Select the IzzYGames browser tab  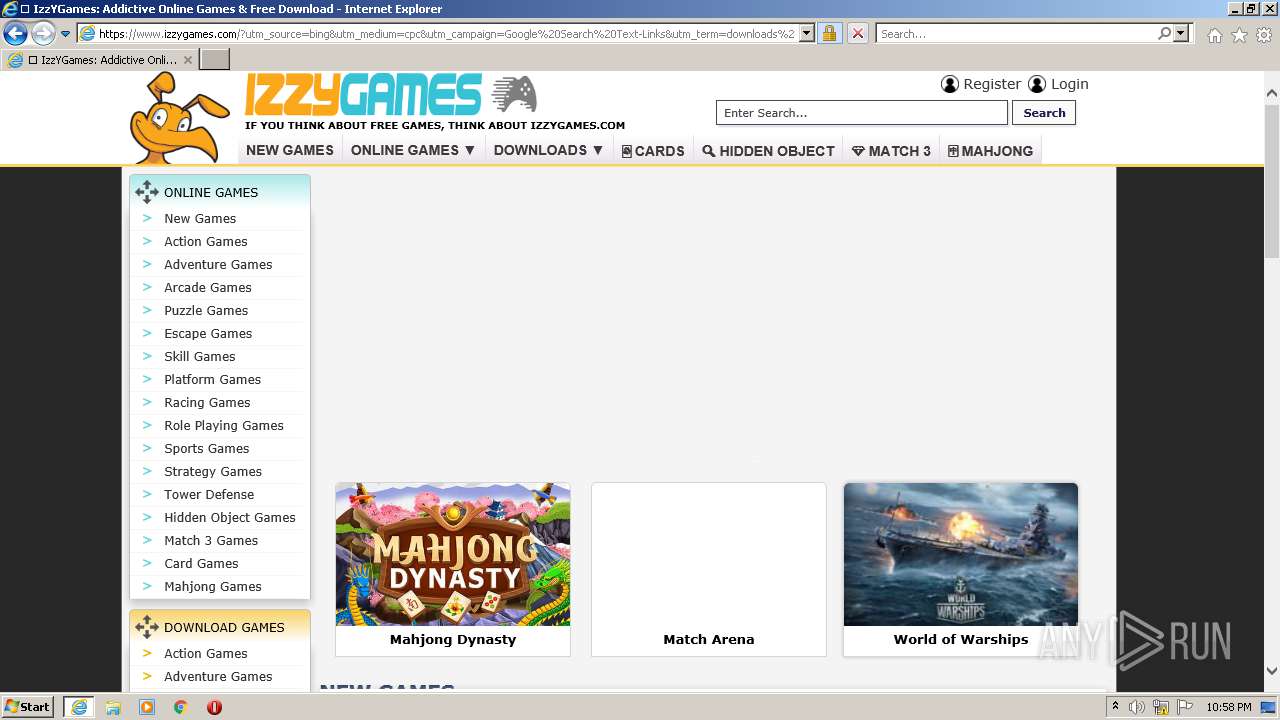[x=100, y=59]
